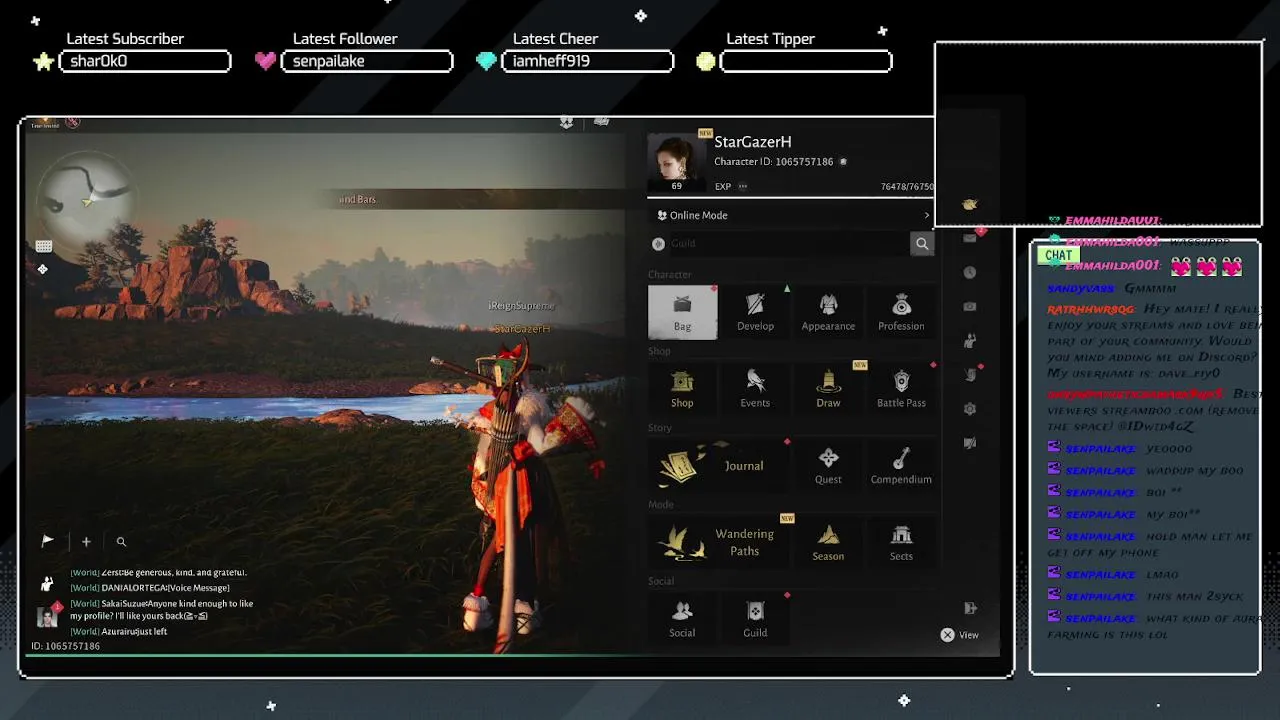The width and height of the screenshot is (1280, 720).
Task: Open the Quest menu
Action: point(828,466)
